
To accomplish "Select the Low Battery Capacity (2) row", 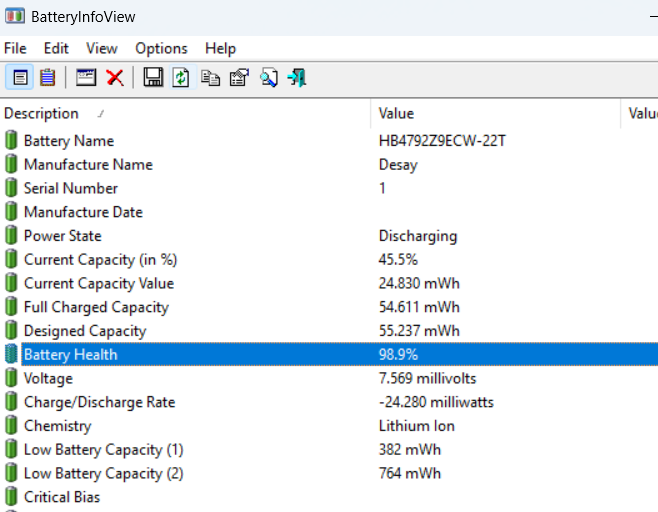I will point(329,473).
